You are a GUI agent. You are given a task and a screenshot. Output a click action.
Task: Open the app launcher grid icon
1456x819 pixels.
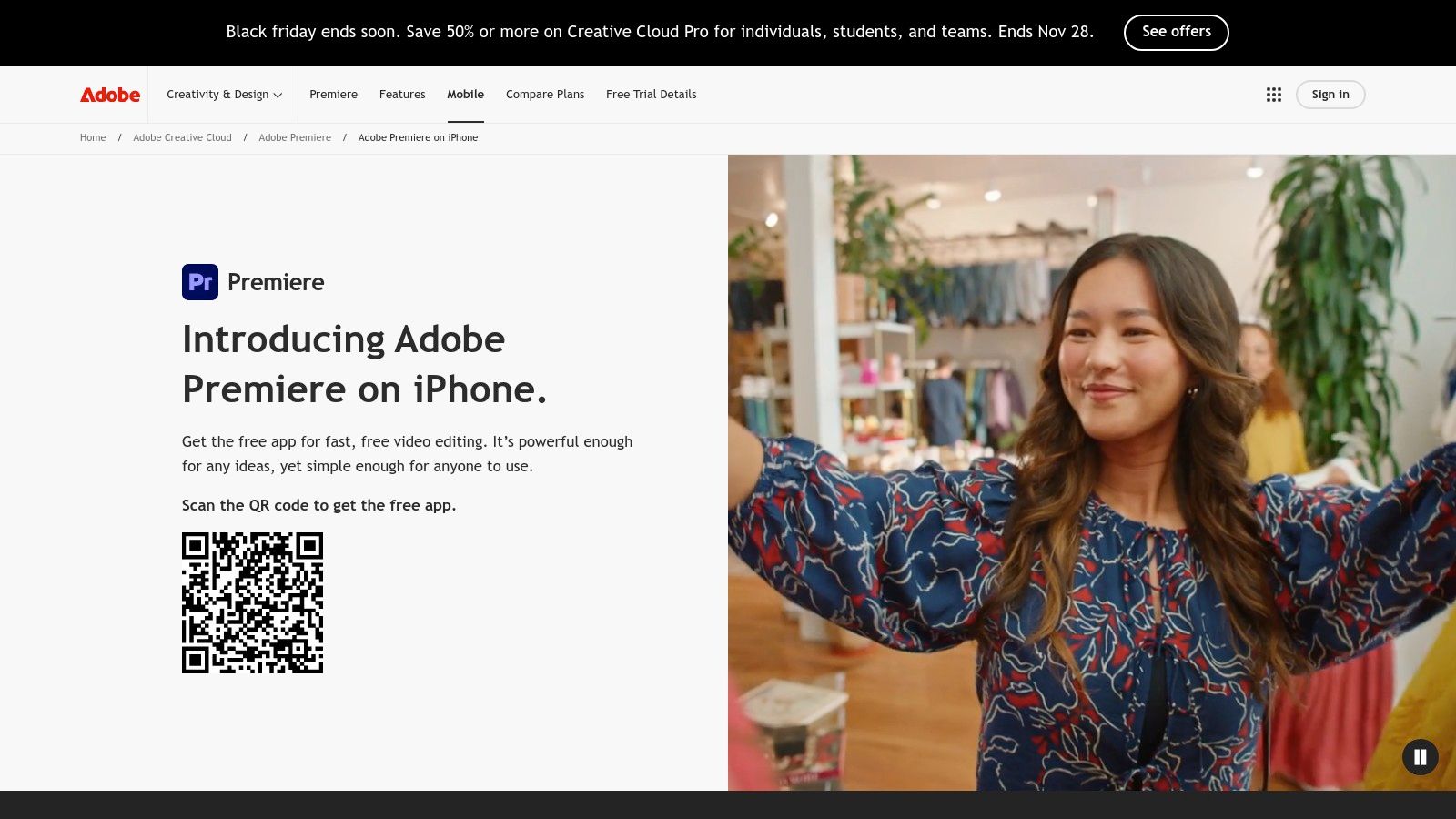click(1273, 94)
